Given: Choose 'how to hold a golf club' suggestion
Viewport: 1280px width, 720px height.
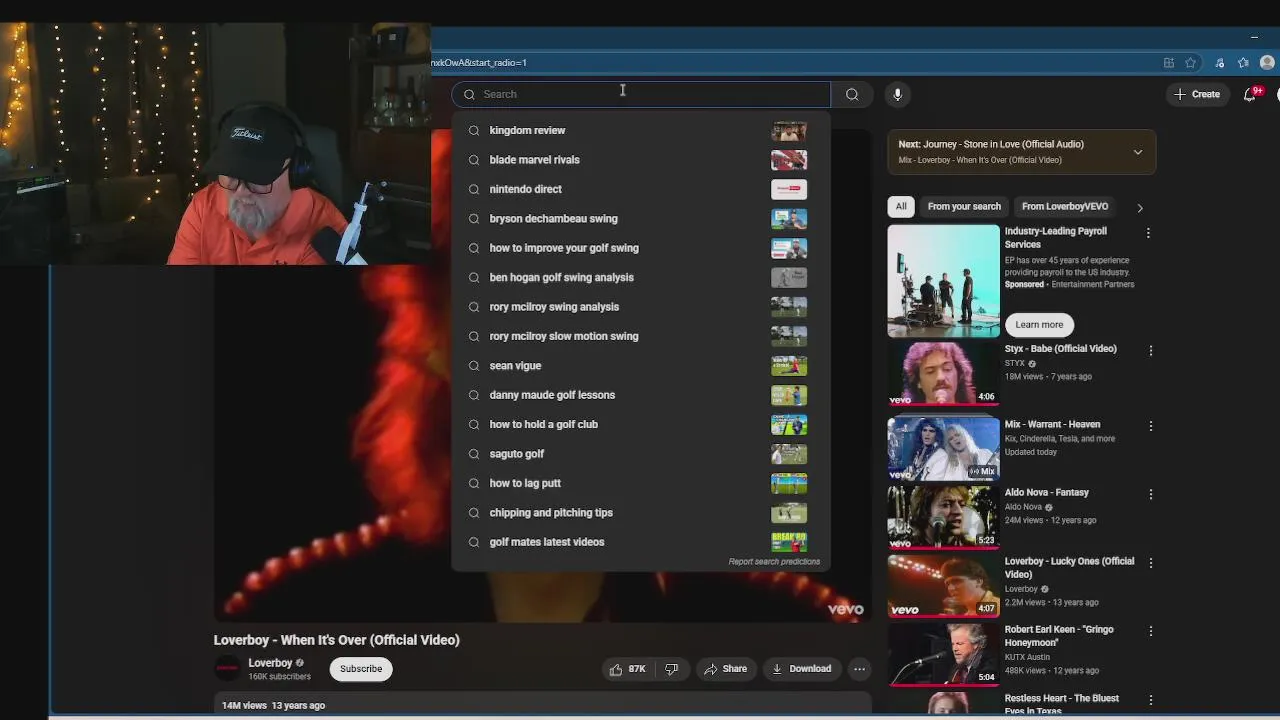Looking at the screenshot, I should 641,424.
